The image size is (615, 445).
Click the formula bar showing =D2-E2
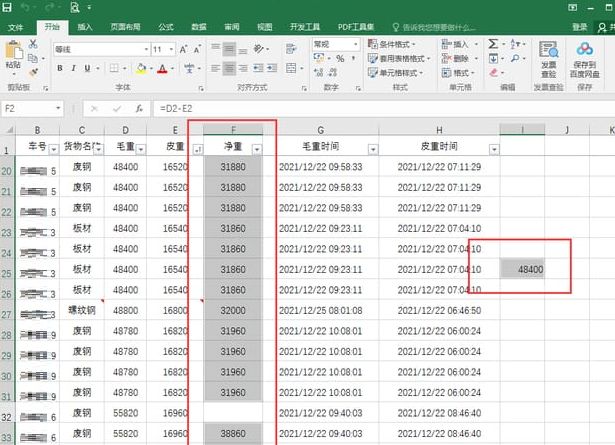coord(384,109)
